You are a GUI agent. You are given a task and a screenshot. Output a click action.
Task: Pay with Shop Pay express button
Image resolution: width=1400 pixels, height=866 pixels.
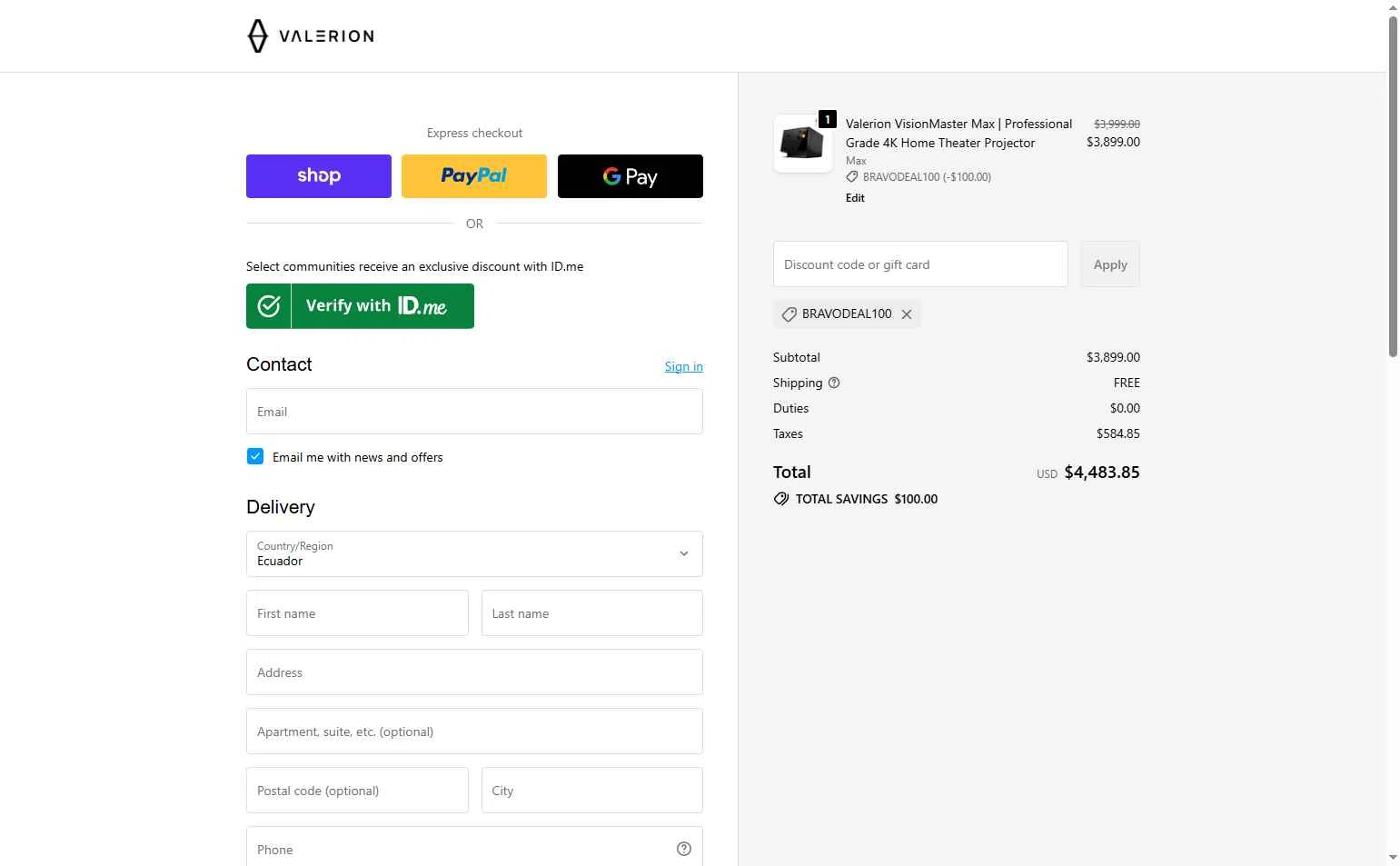(319, 176)
